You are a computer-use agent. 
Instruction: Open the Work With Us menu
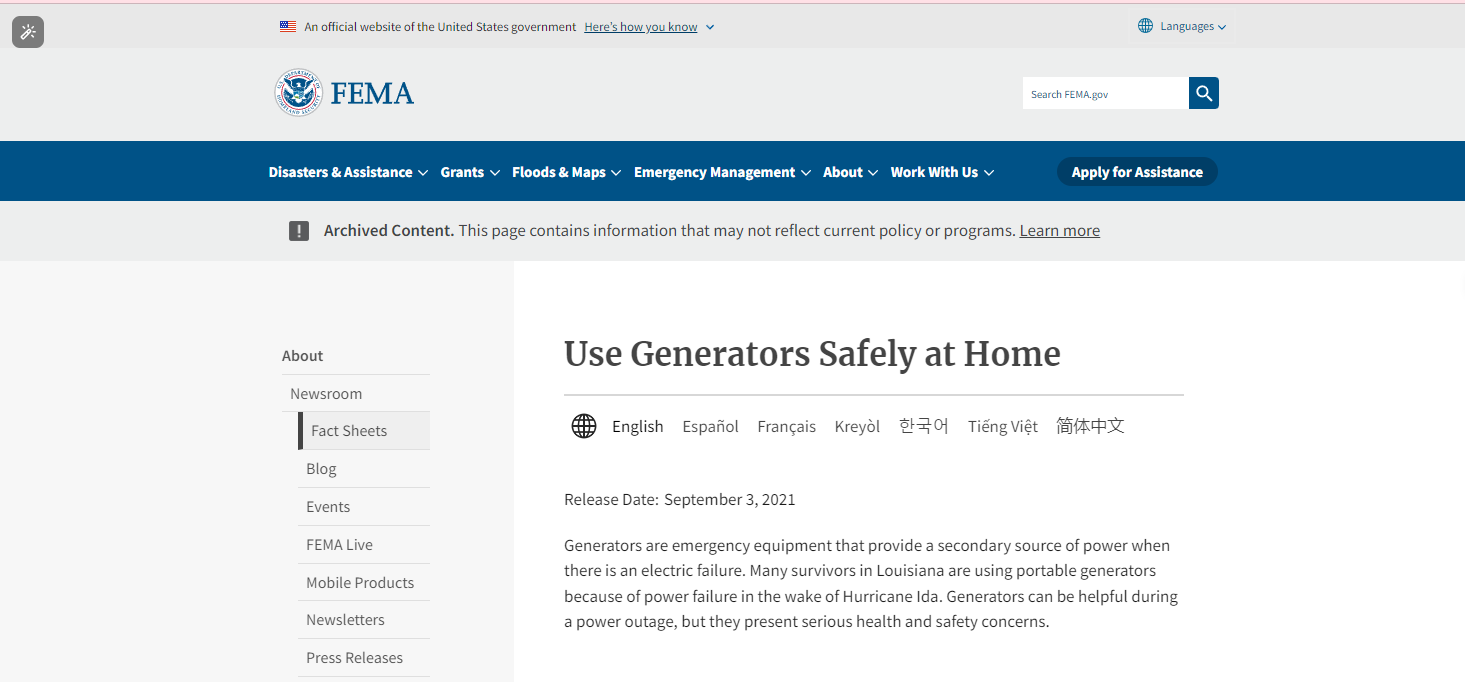tap(942, 172)
